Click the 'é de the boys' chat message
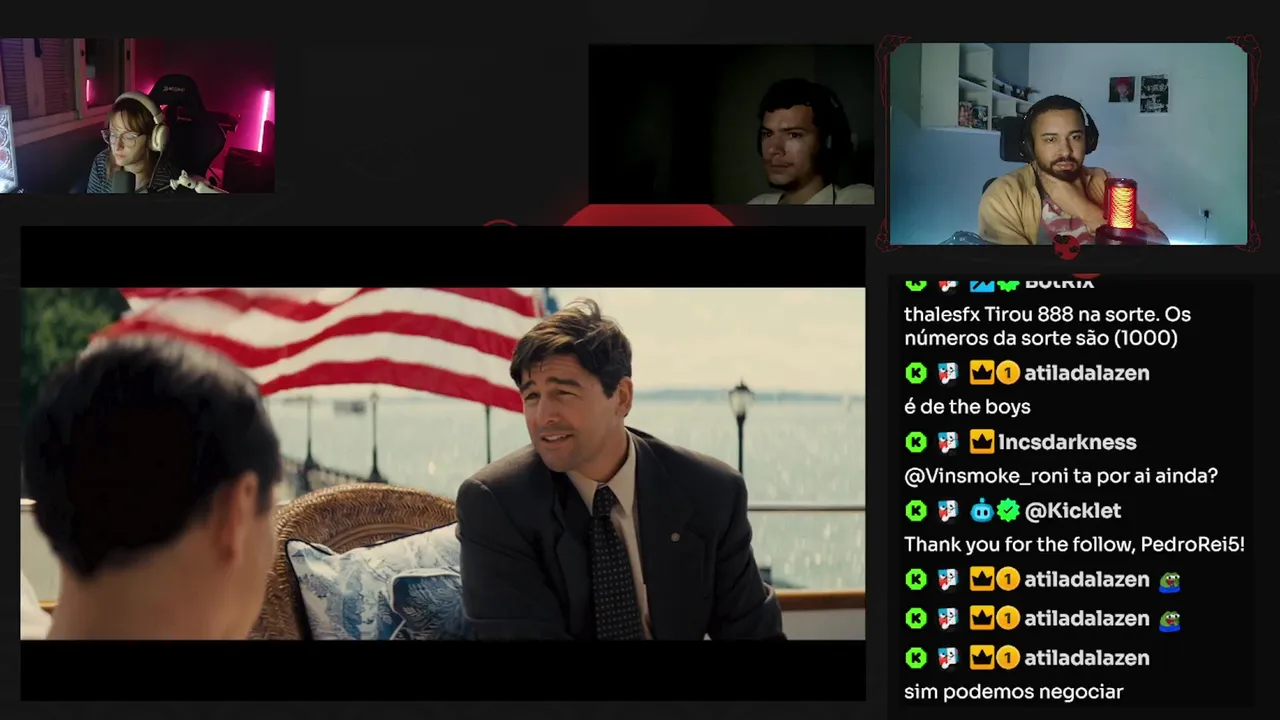 click(x=967, y=407)
